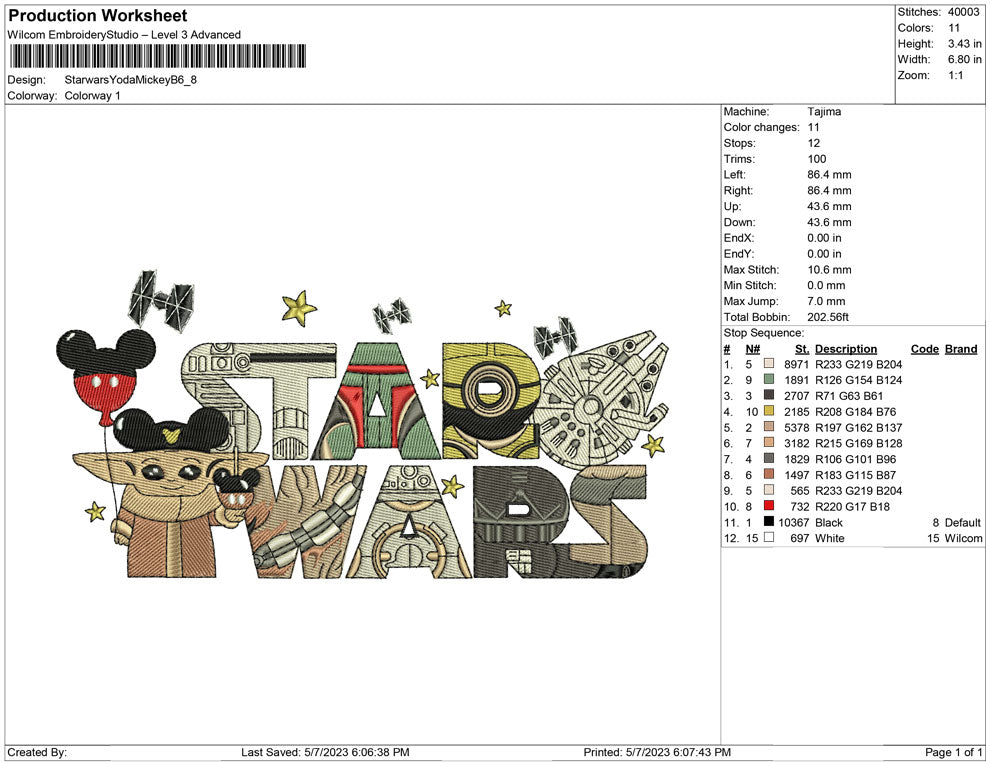The height and width of the screenshot is (762, 990).
Task: Click the Machine value Tajima
Action: [x=824, y=112]
